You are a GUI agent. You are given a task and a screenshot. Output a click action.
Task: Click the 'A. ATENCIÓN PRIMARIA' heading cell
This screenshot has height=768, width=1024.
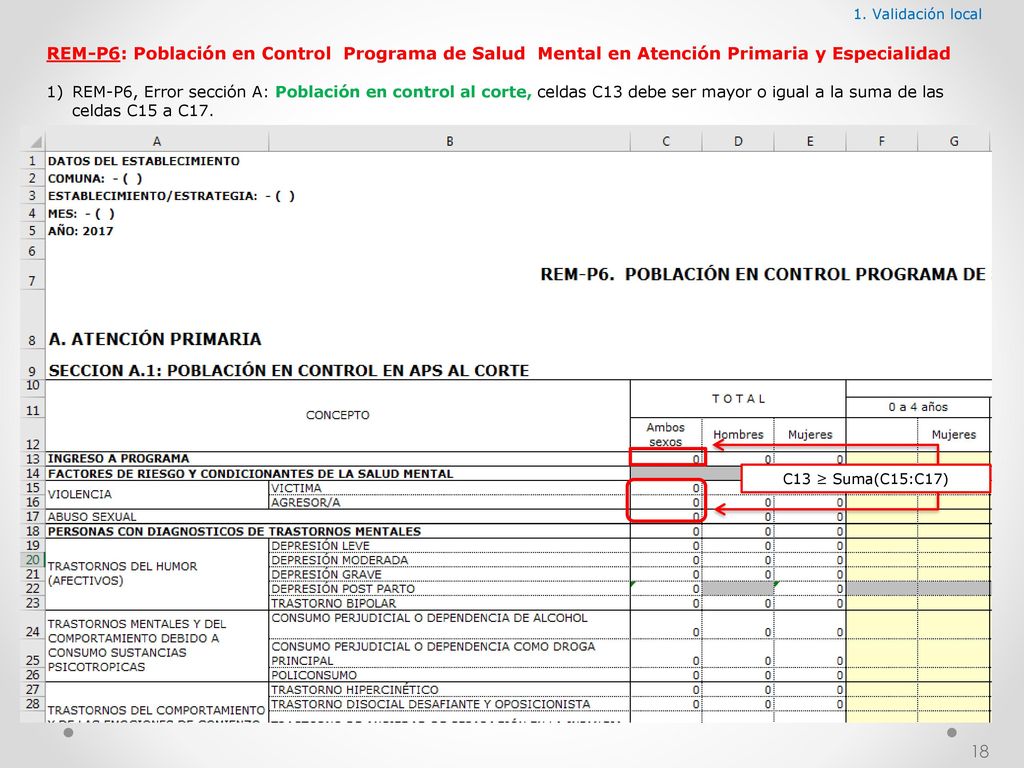coord(155,339)
